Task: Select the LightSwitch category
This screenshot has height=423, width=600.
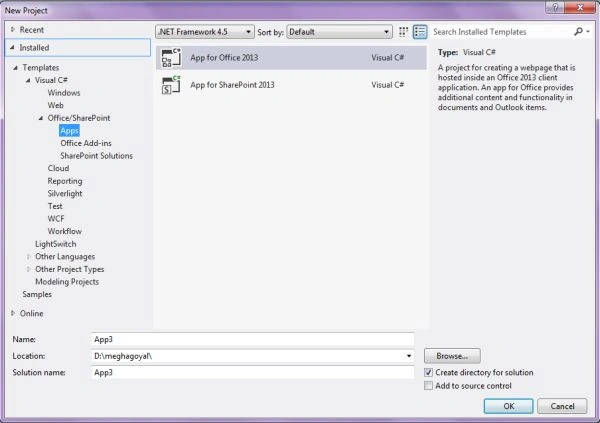Action: pyautogui.click(x=55, y=244)
